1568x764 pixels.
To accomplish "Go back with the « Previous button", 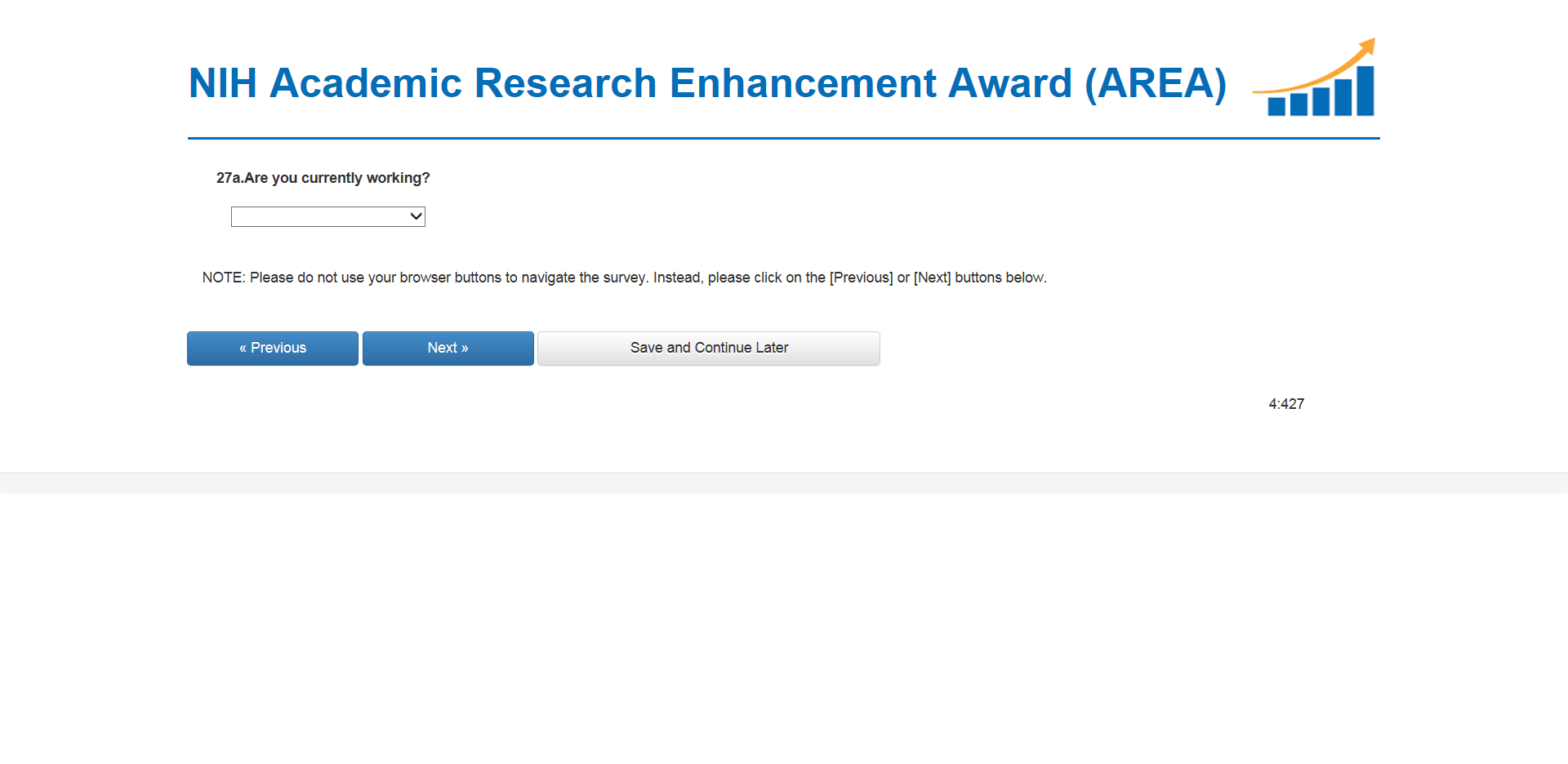I will point(273,349).
